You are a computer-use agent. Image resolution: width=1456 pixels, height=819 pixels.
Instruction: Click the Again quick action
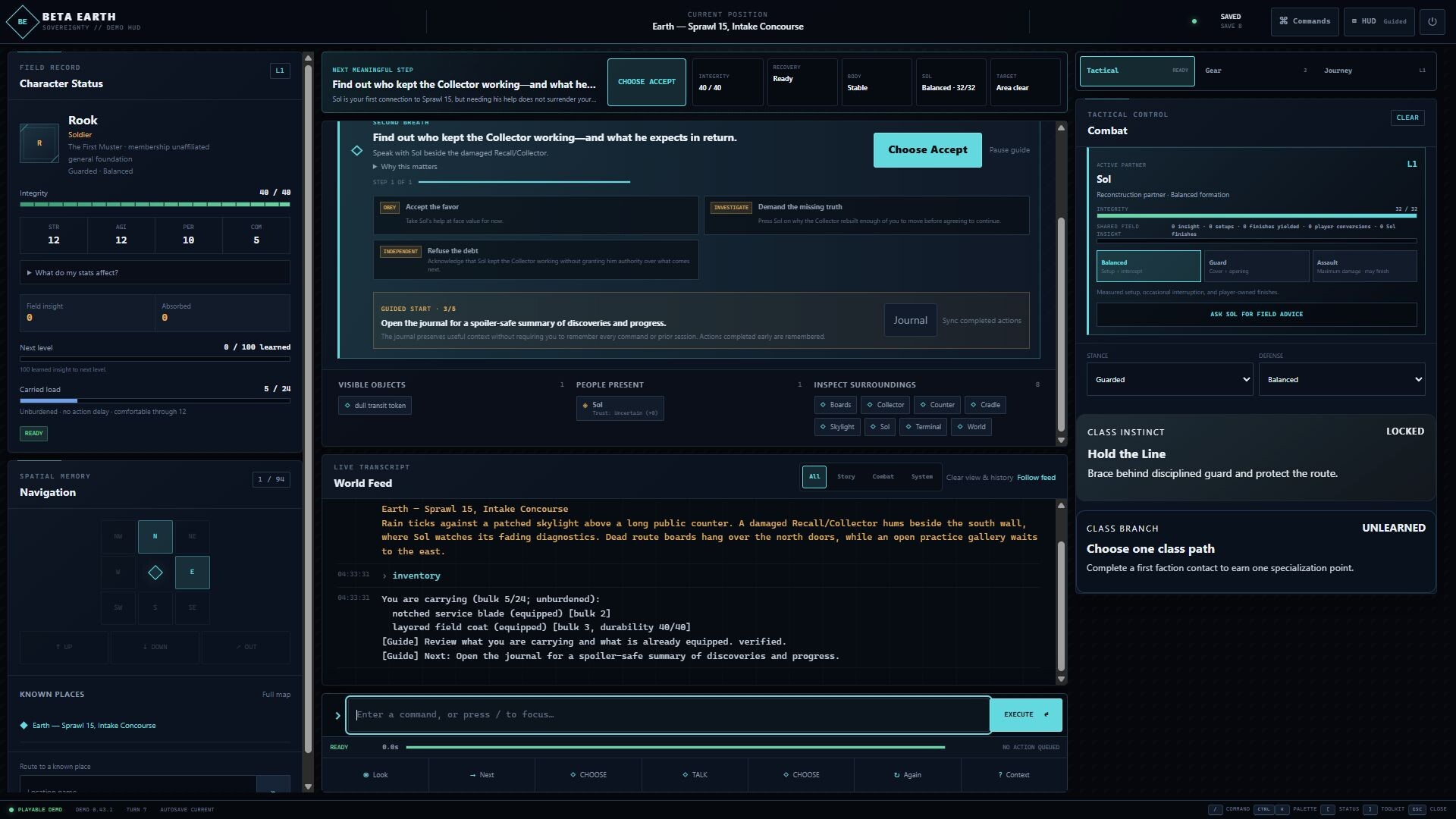point(907,774)
